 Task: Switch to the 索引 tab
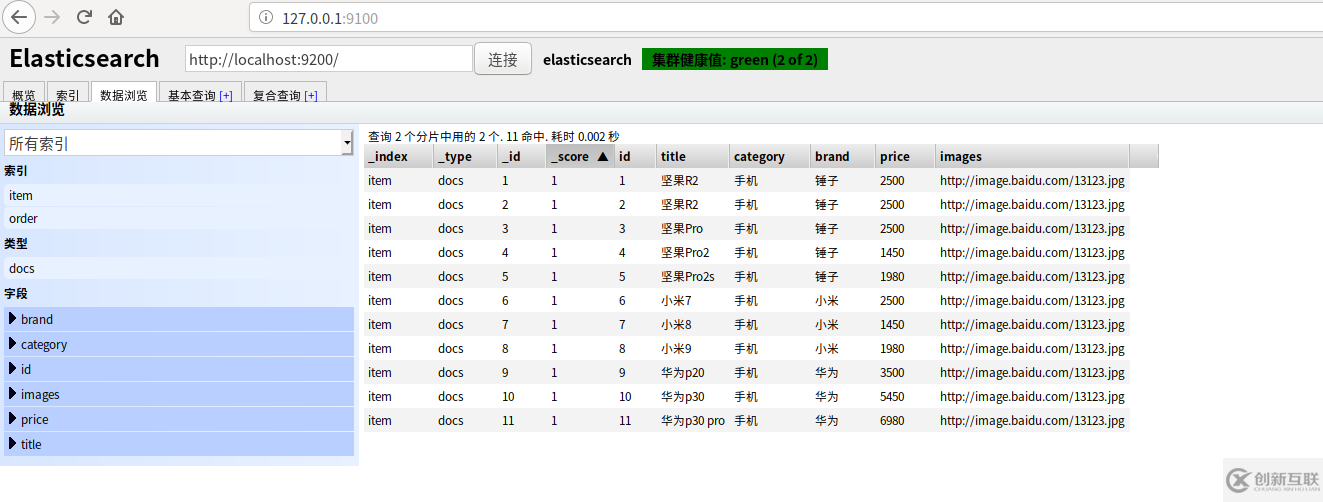tap(68, 94)
